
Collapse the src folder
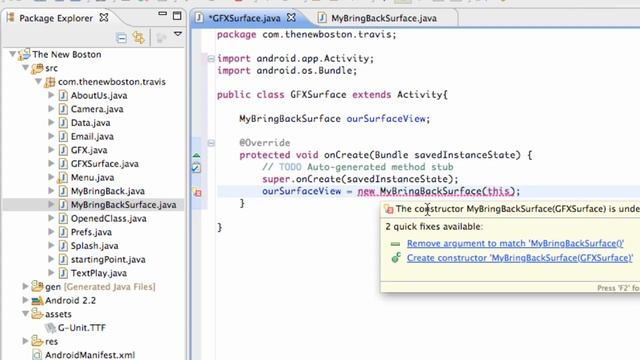[x=25, y=67]
